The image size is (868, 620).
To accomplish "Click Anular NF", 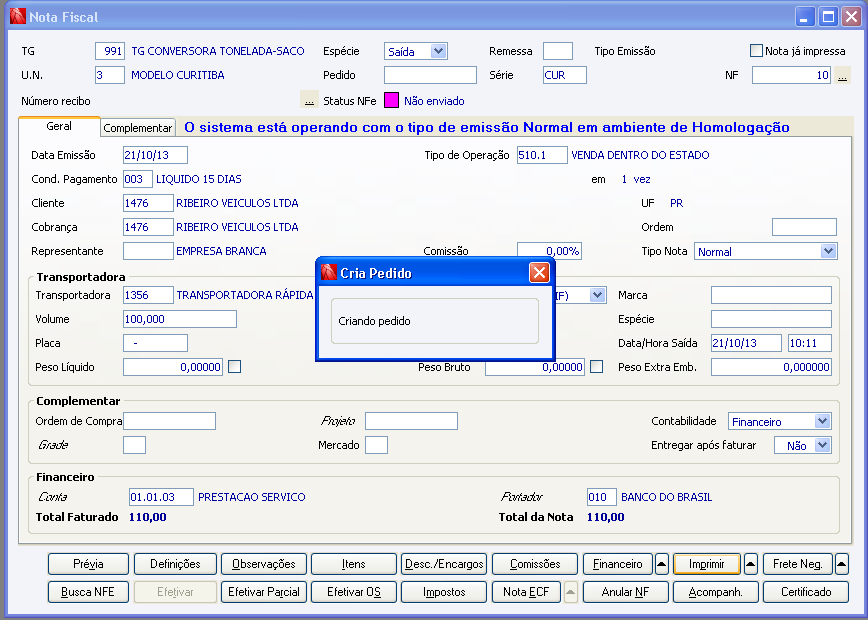I will (626, 592).
